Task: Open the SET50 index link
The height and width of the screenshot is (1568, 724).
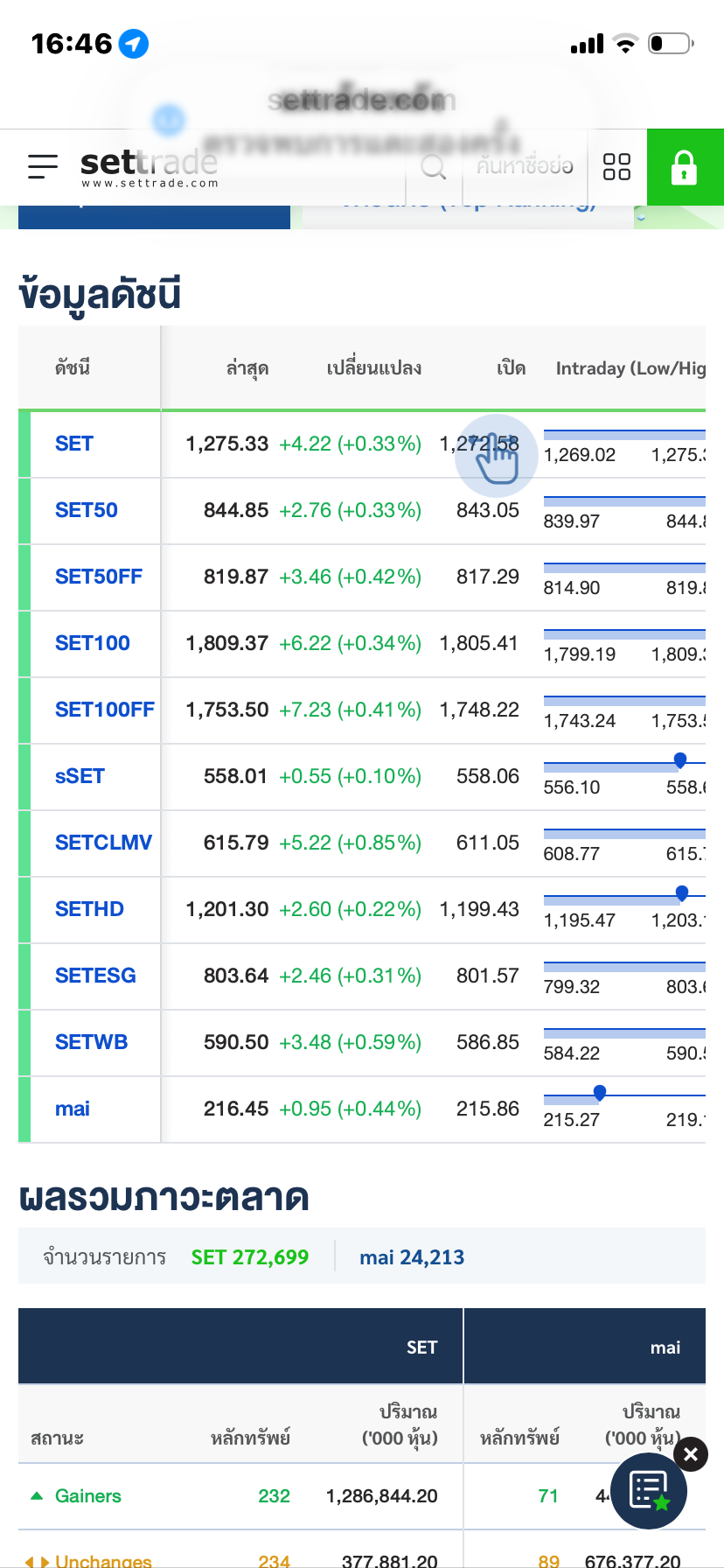Action: [x=87, y=510]
